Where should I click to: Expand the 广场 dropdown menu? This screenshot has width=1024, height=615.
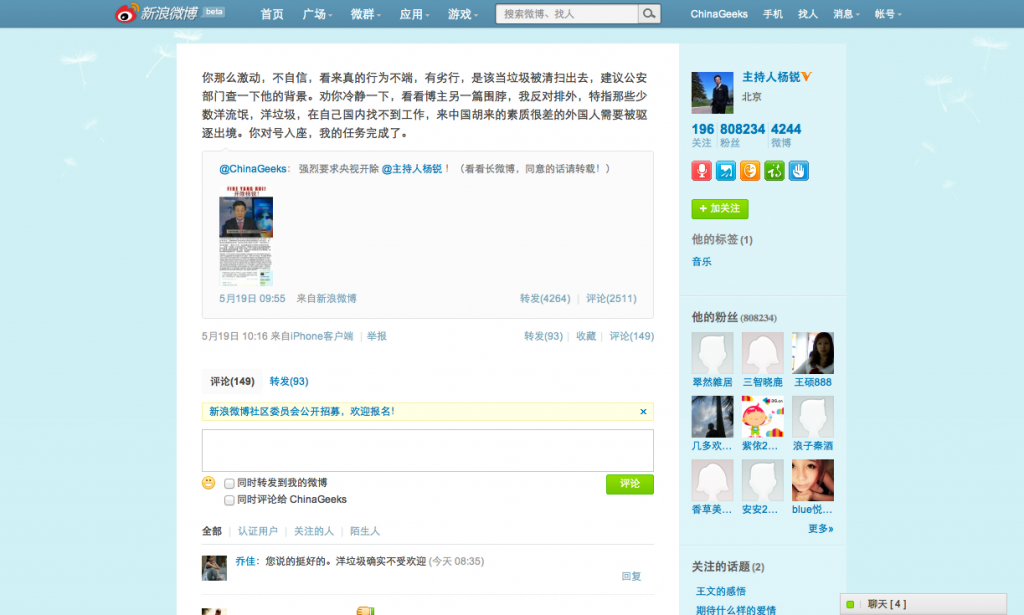(x=318, y=14)
